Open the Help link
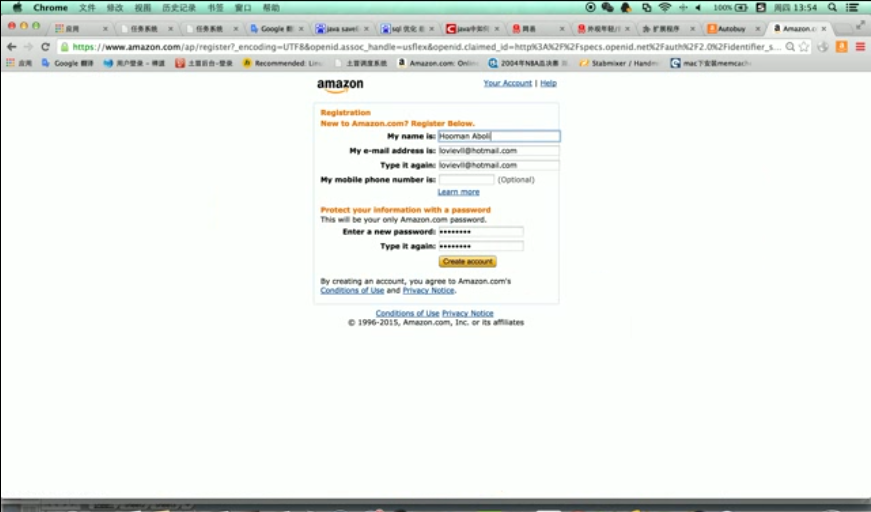 click(x=548, y=83)
